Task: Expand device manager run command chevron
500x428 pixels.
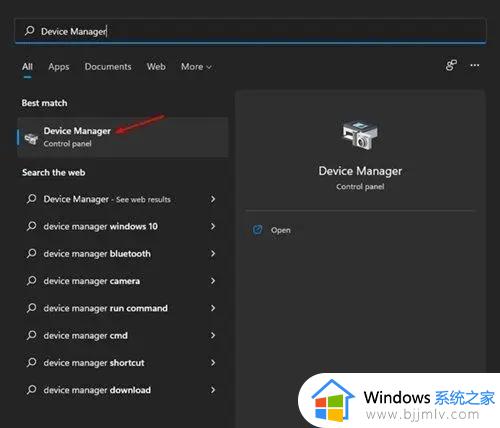Action: coord(213,308)
